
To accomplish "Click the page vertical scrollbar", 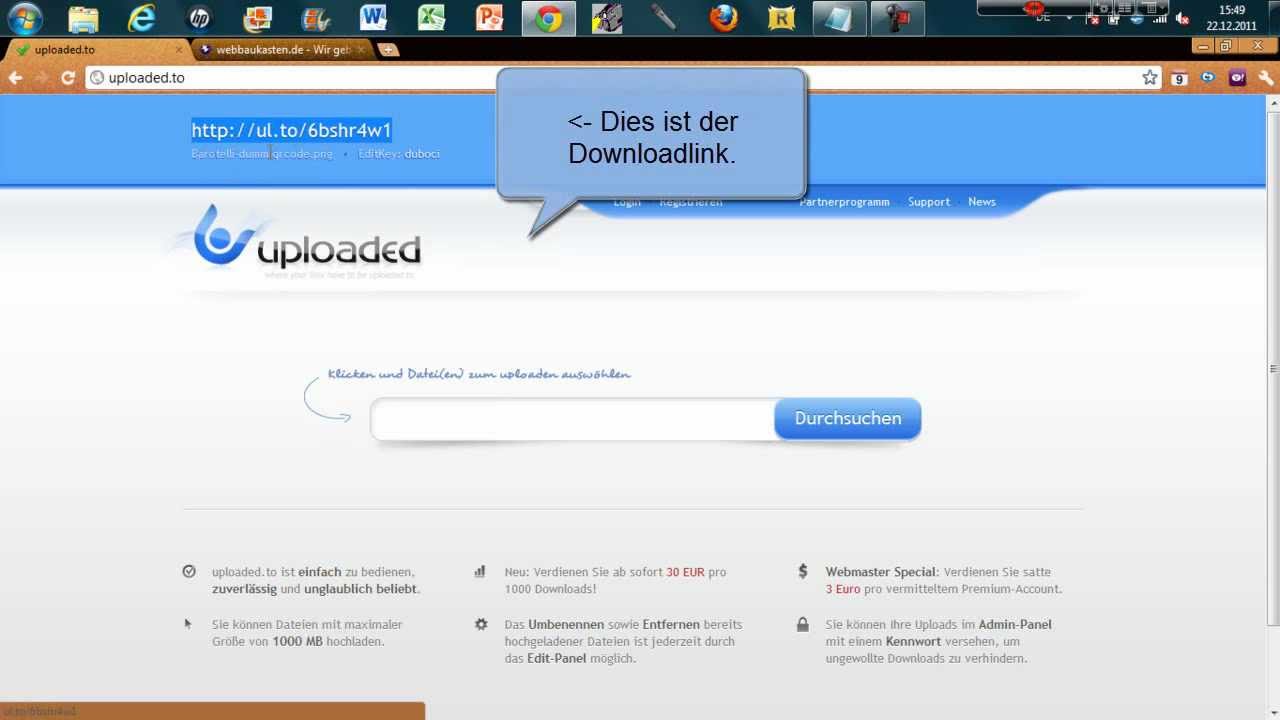I will tap(1273, 370).
